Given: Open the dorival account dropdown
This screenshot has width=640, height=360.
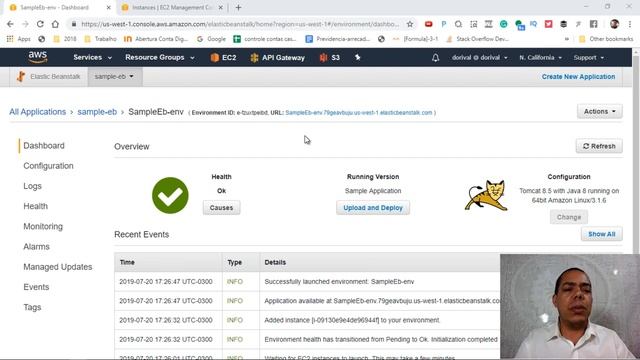Looking at the screenshot, I should tap(479, 58).
